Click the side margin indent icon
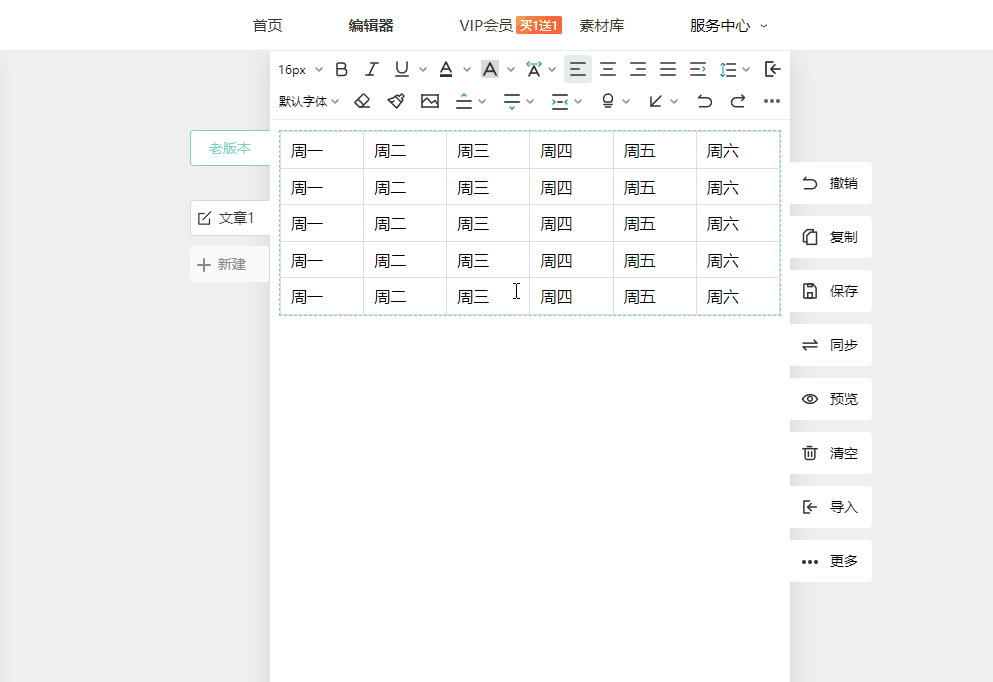Viewport: 993px width, 682px height. point(560,101)
